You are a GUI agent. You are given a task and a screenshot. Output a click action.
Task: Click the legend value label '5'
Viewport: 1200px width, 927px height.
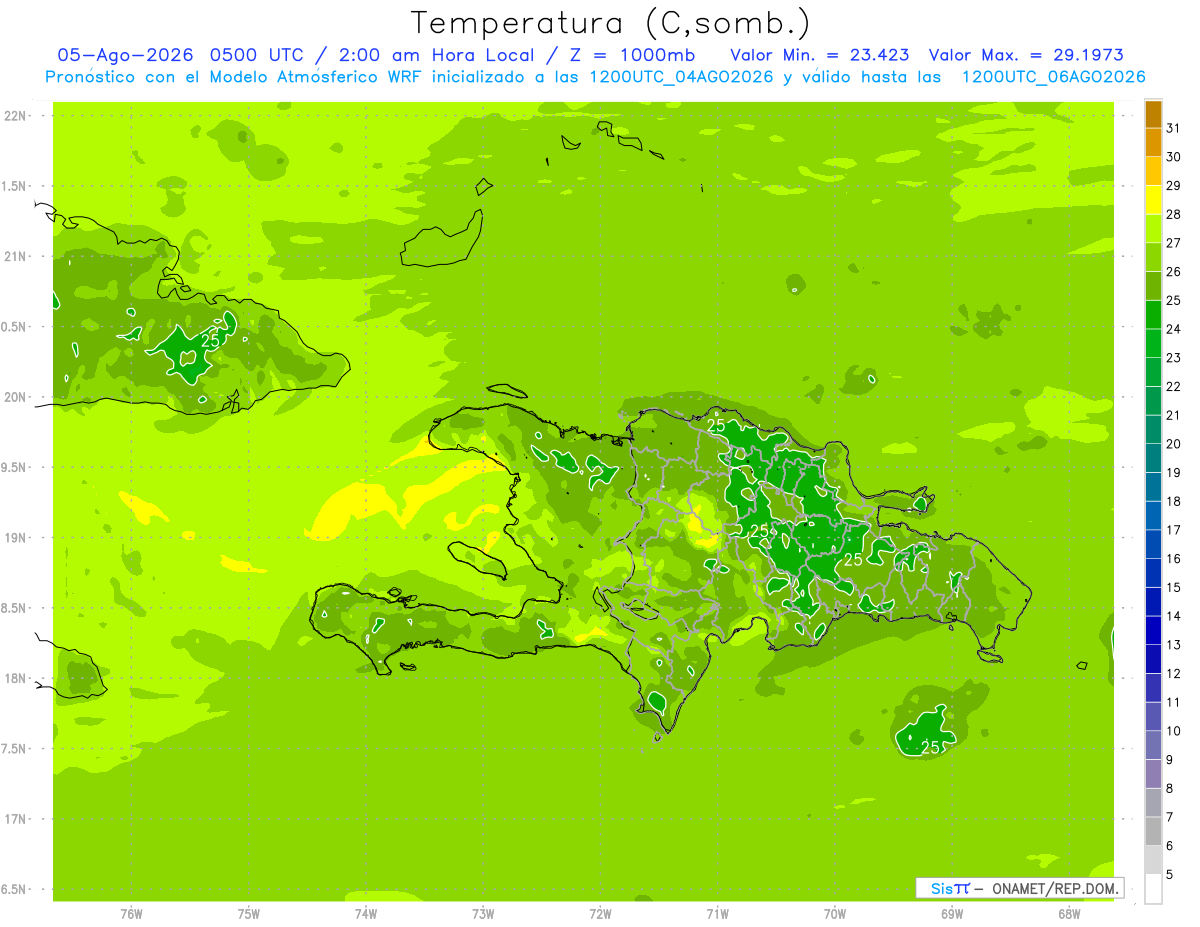[1170, 874]
